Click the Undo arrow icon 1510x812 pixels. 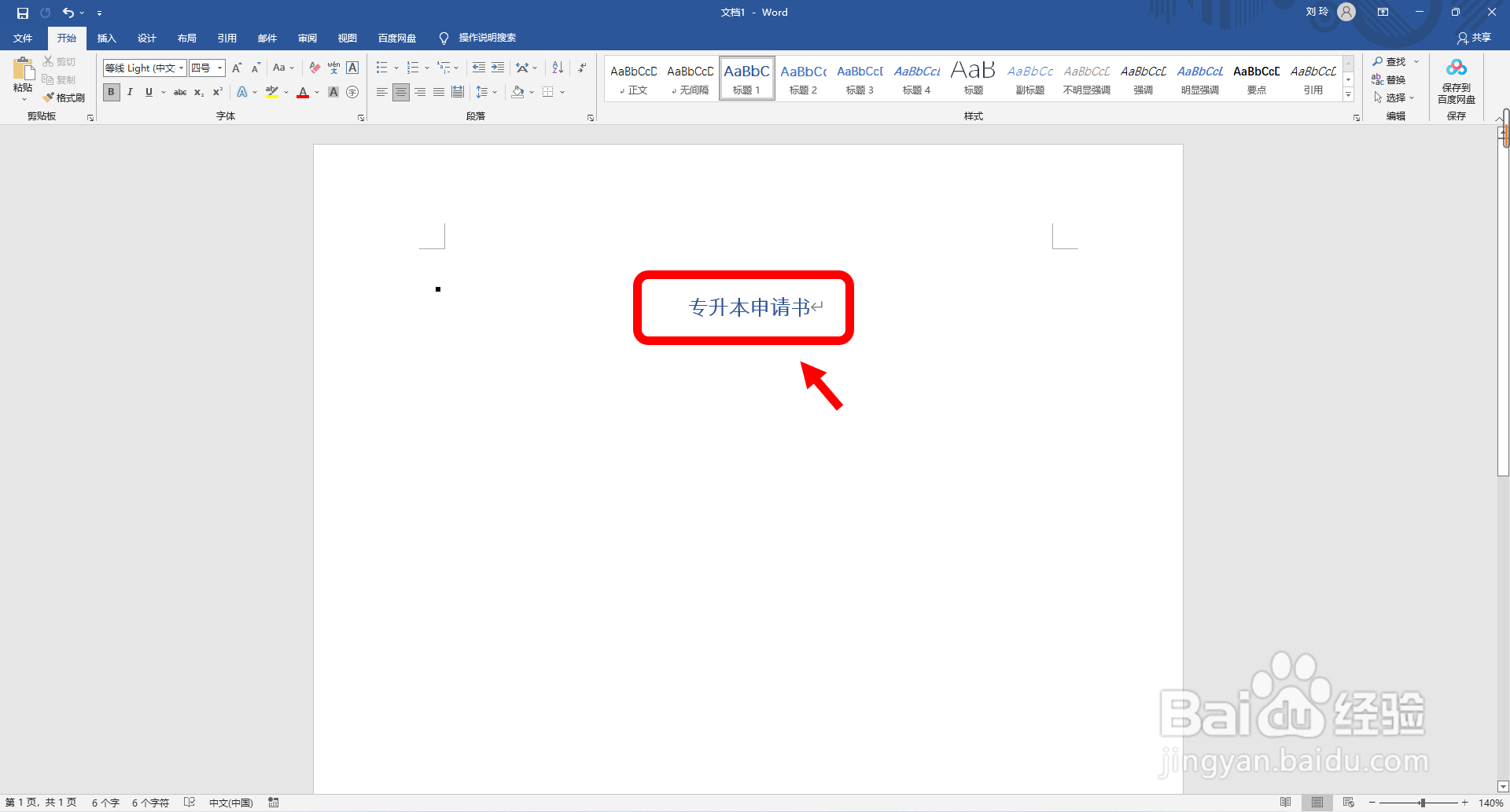[x=68, y=13]
